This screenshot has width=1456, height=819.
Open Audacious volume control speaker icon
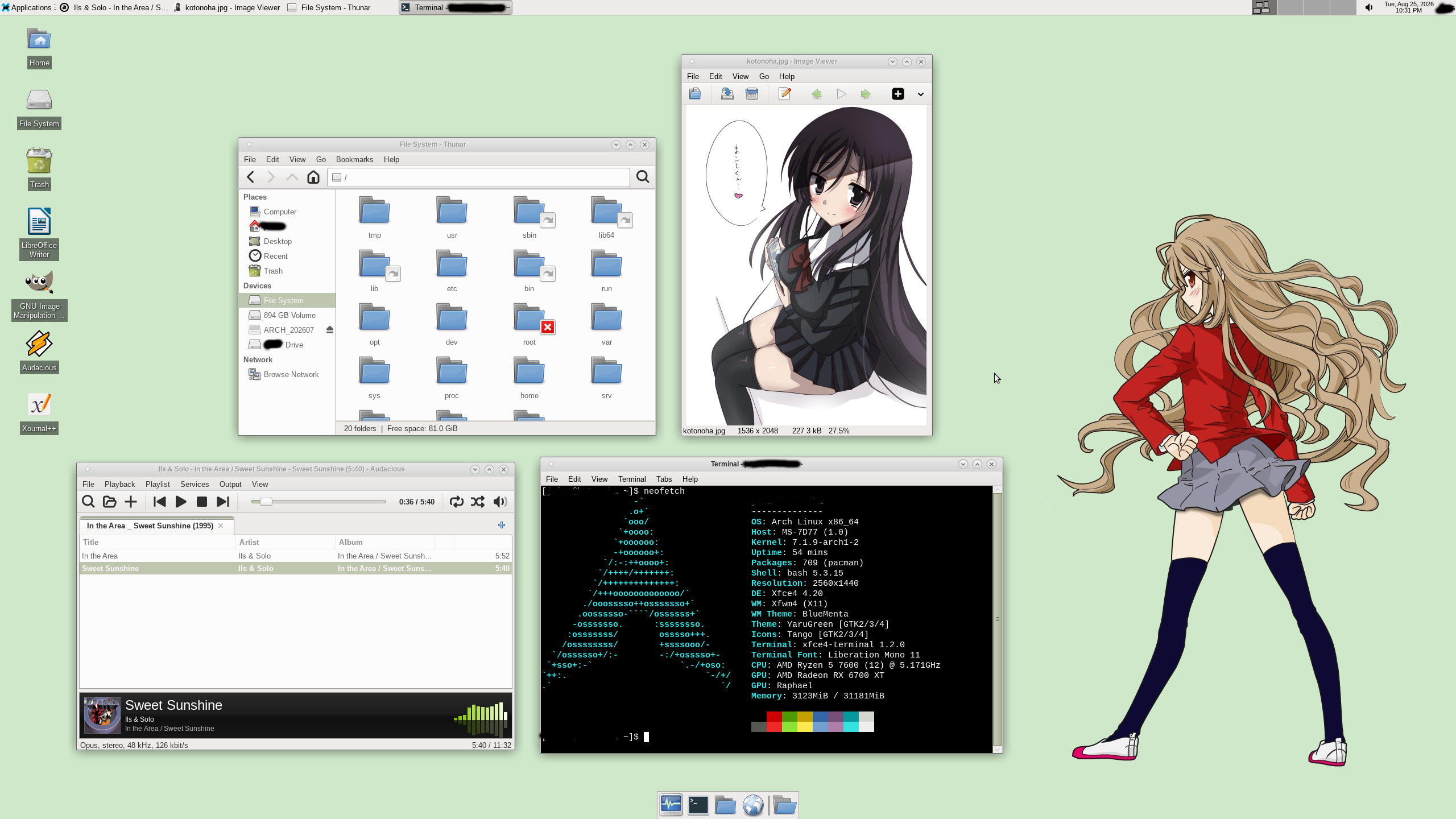[500, 502]
